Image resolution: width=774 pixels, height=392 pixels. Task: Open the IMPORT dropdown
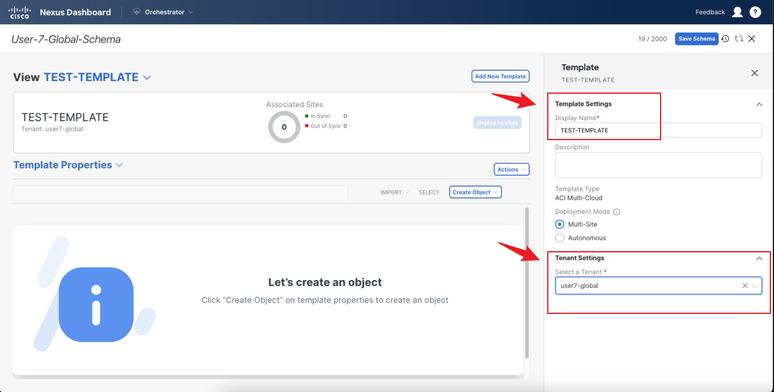(x=394, y=192)
